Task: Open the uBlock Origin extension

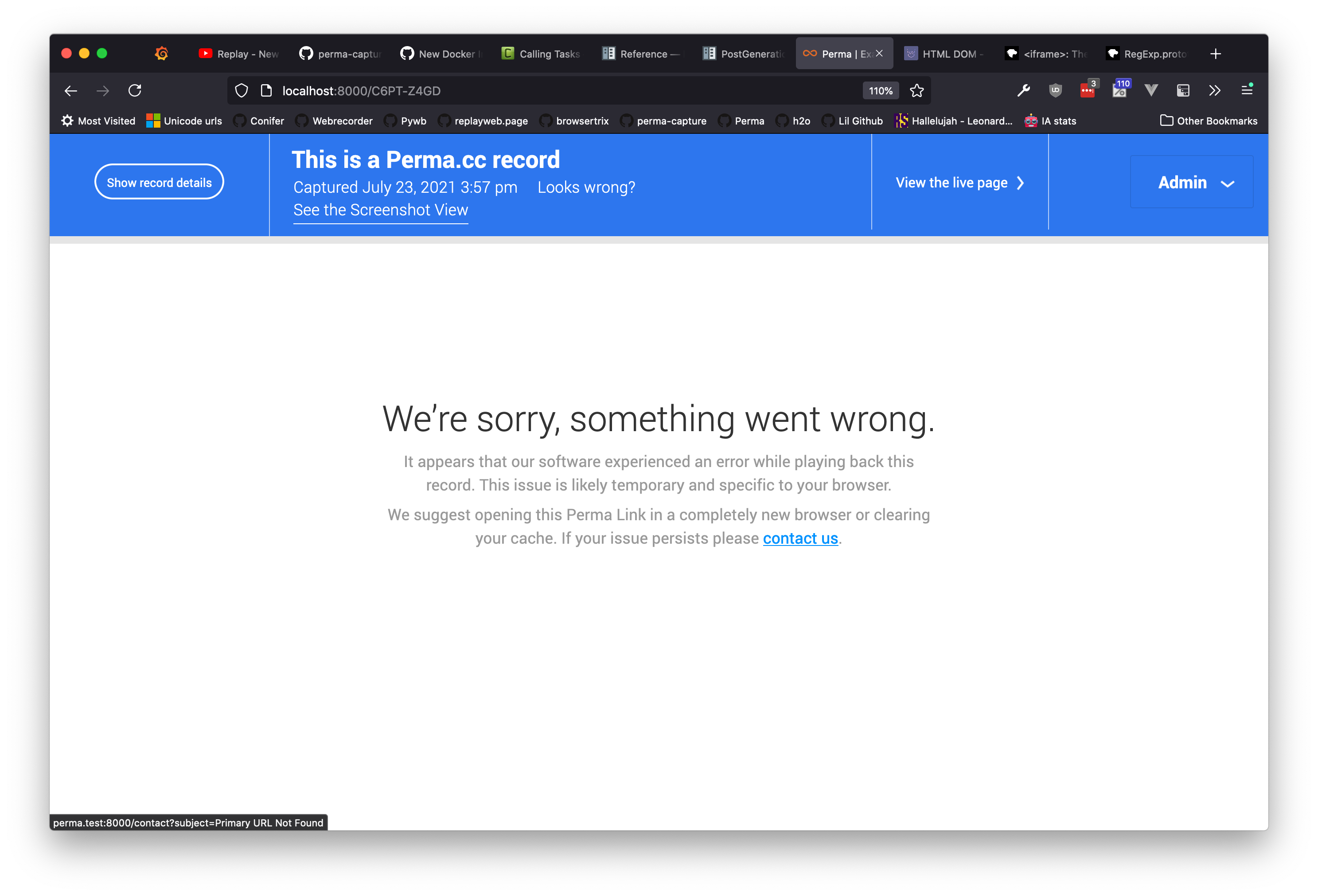Action: point(1056,91)
